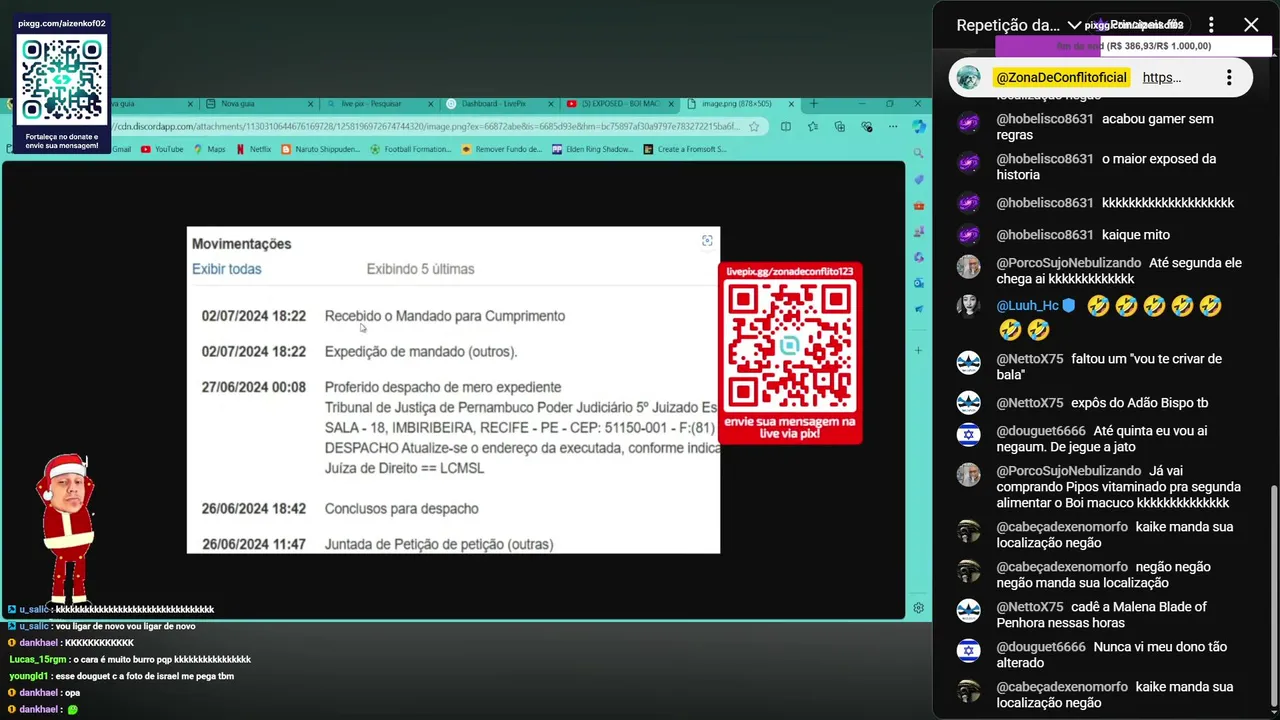Screen dimensions: 1280x720
Task: Open the 'Create a Fromsoft S...' bookmark
Action: [x=685, y=149]
